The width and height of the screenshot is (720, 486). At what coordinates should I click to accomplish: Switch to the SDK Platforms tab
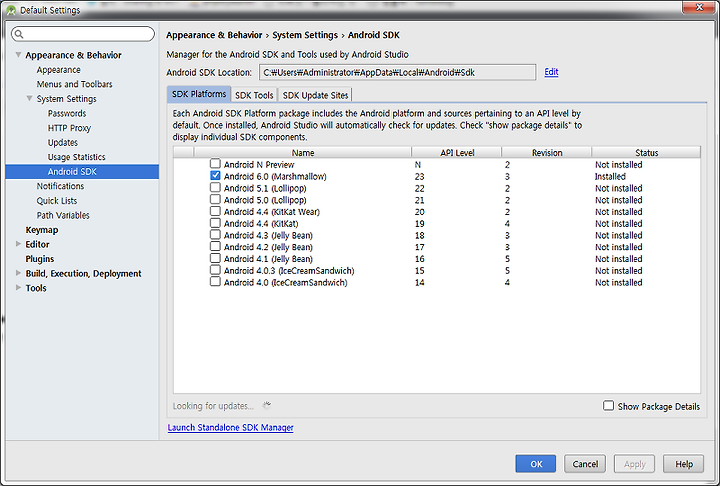[x=199, y=94]
